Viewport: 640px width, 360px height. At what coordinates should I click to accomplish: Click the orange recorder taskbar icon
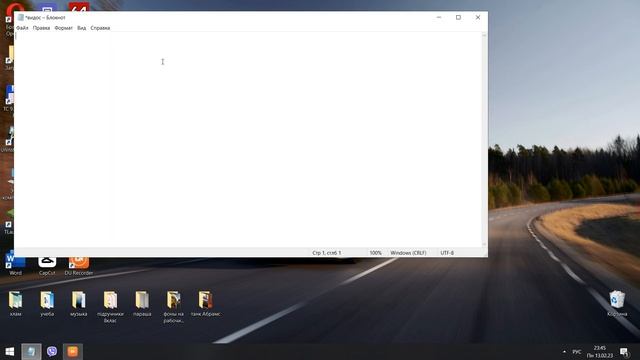pyautogui.click(x=73, y=351)
